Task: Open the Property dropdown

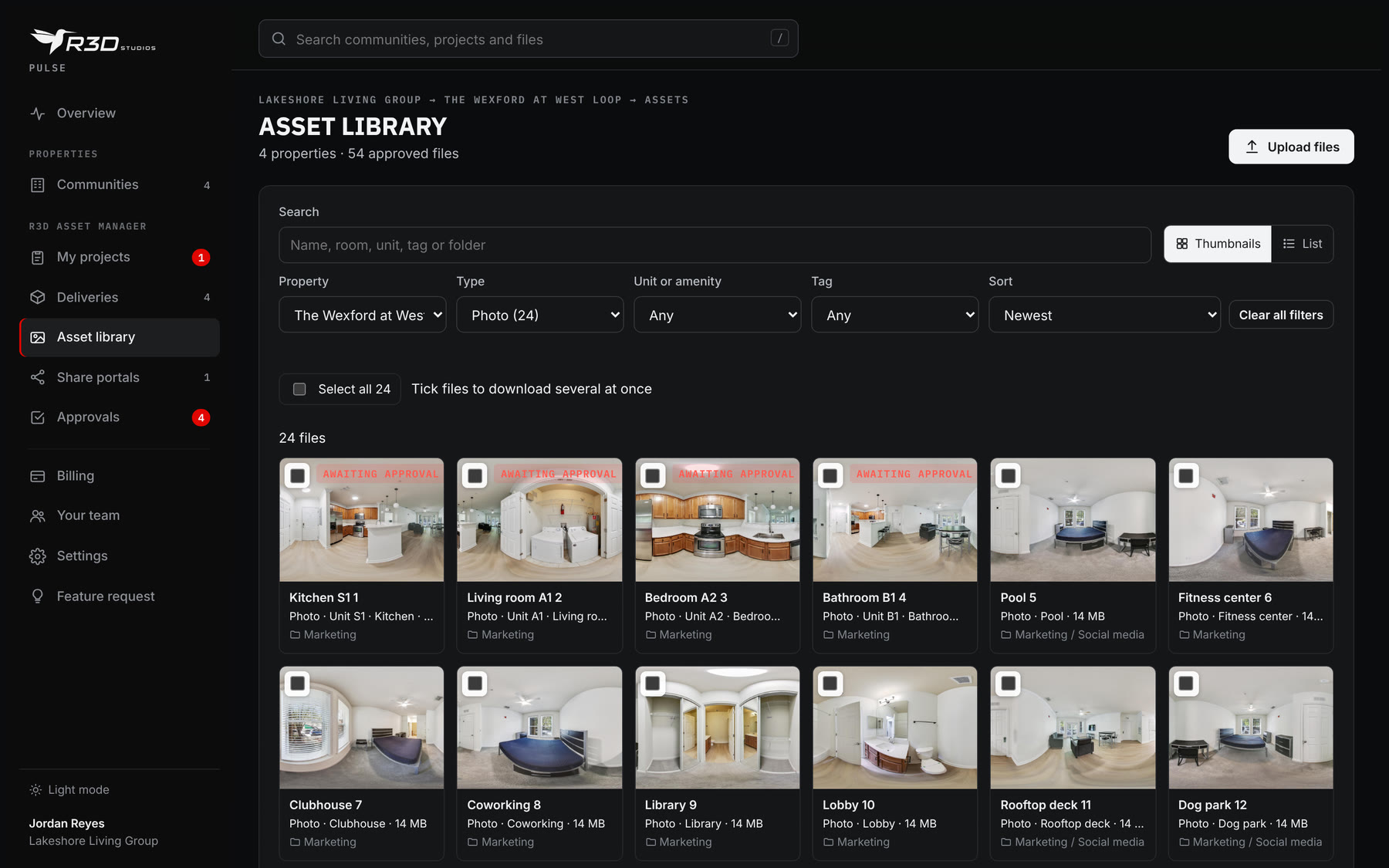Action: click(x=363, y=315)
